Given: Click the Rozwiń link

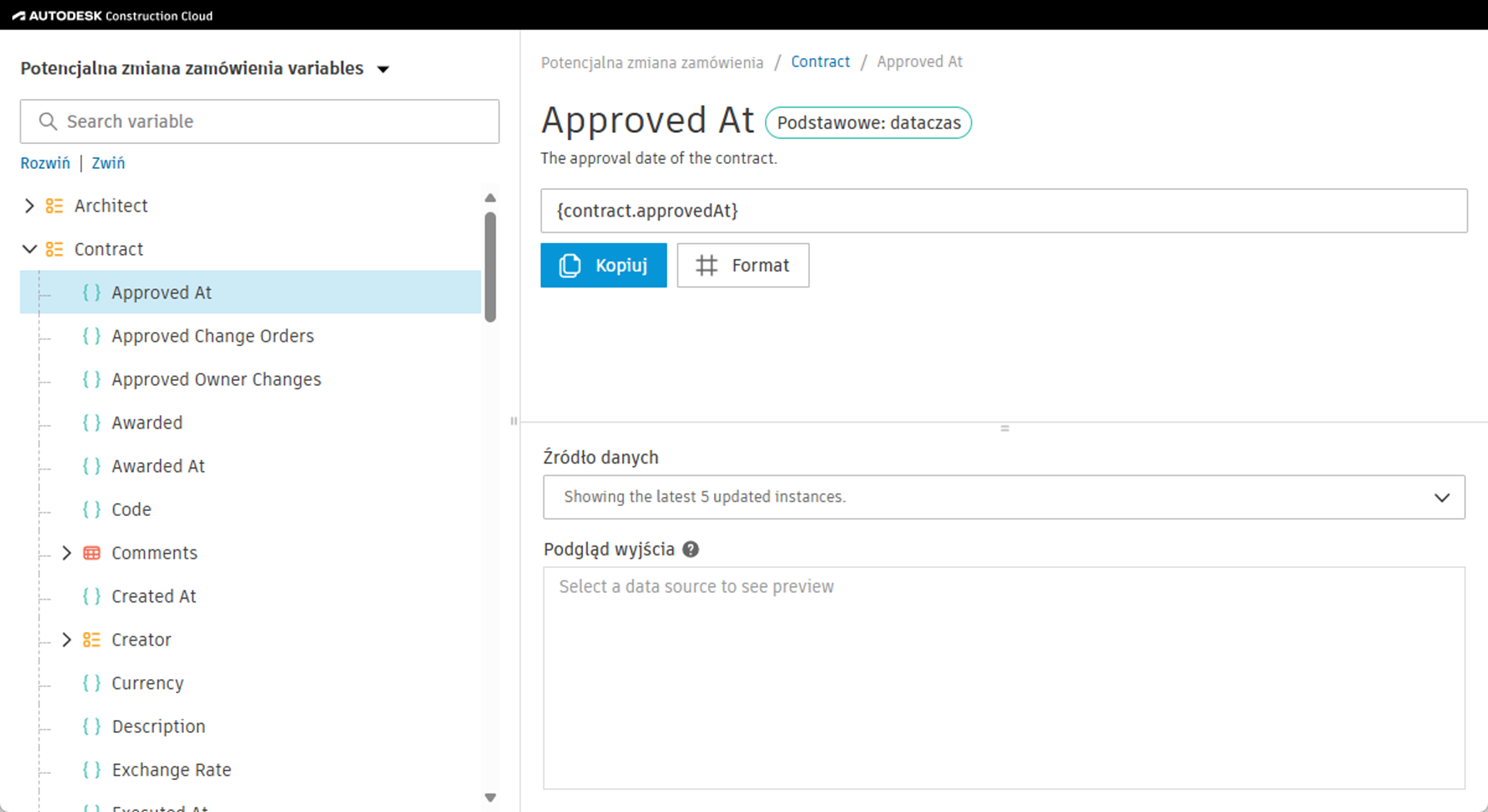Looking at the screenshot, I should pyautogui.click(x=45, y=163).
